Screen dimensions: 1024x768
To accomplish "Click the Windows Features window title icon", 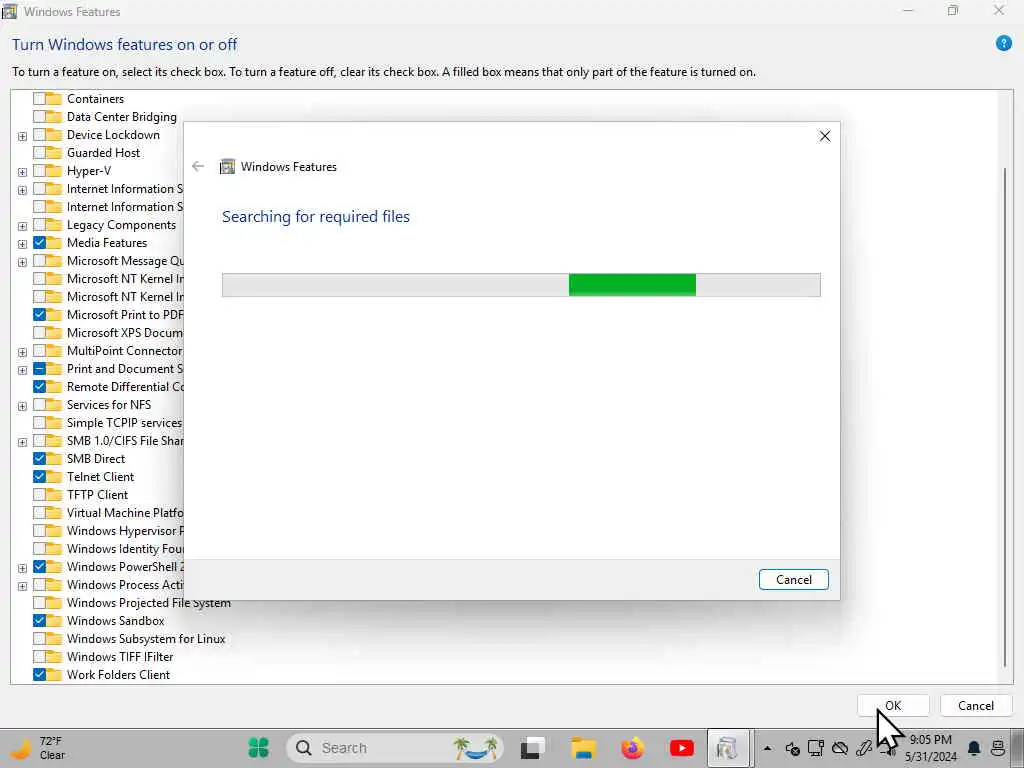I will point(10,11).
